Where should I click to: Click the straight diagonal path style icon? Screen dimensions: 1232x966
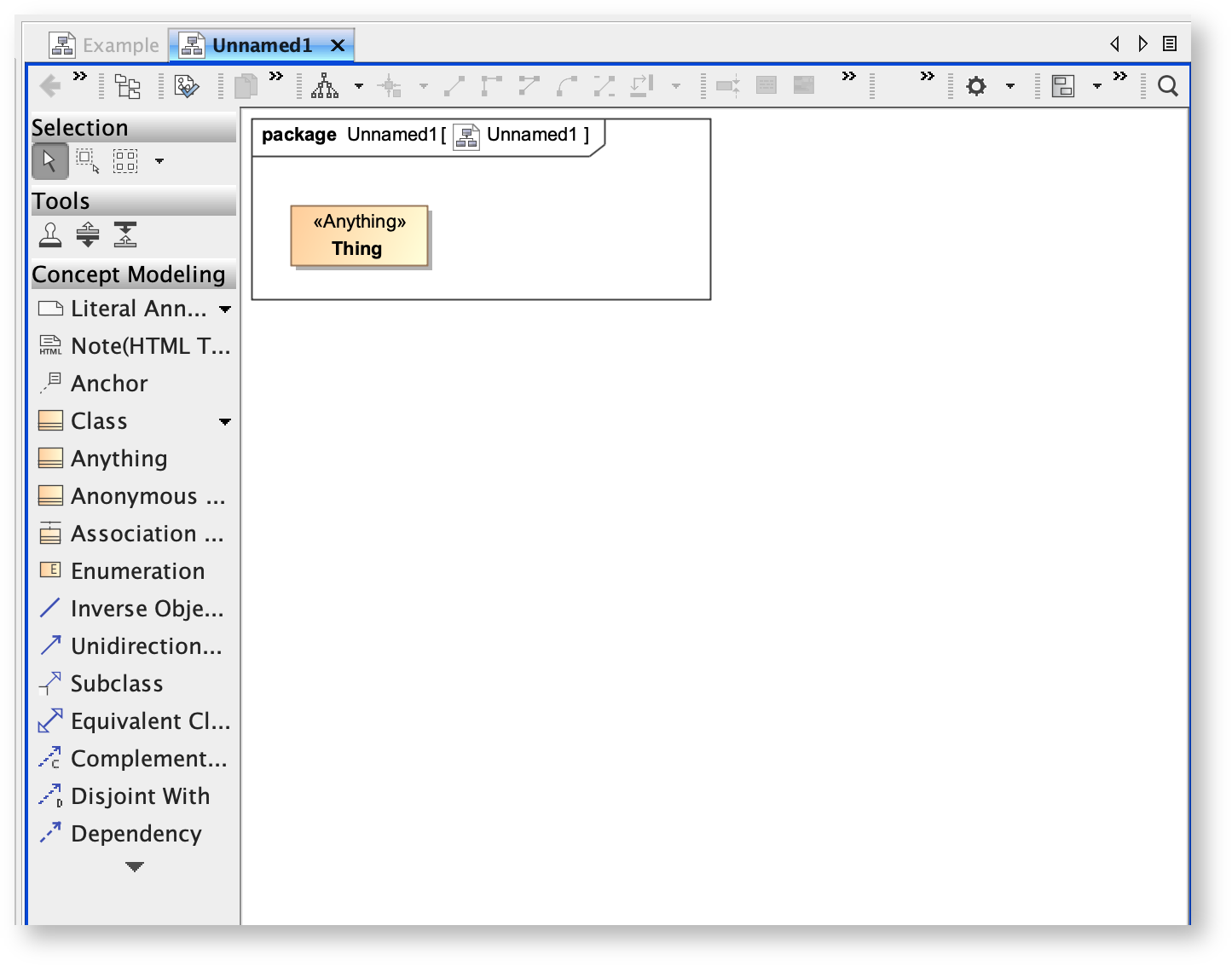(x=454, y=86)
